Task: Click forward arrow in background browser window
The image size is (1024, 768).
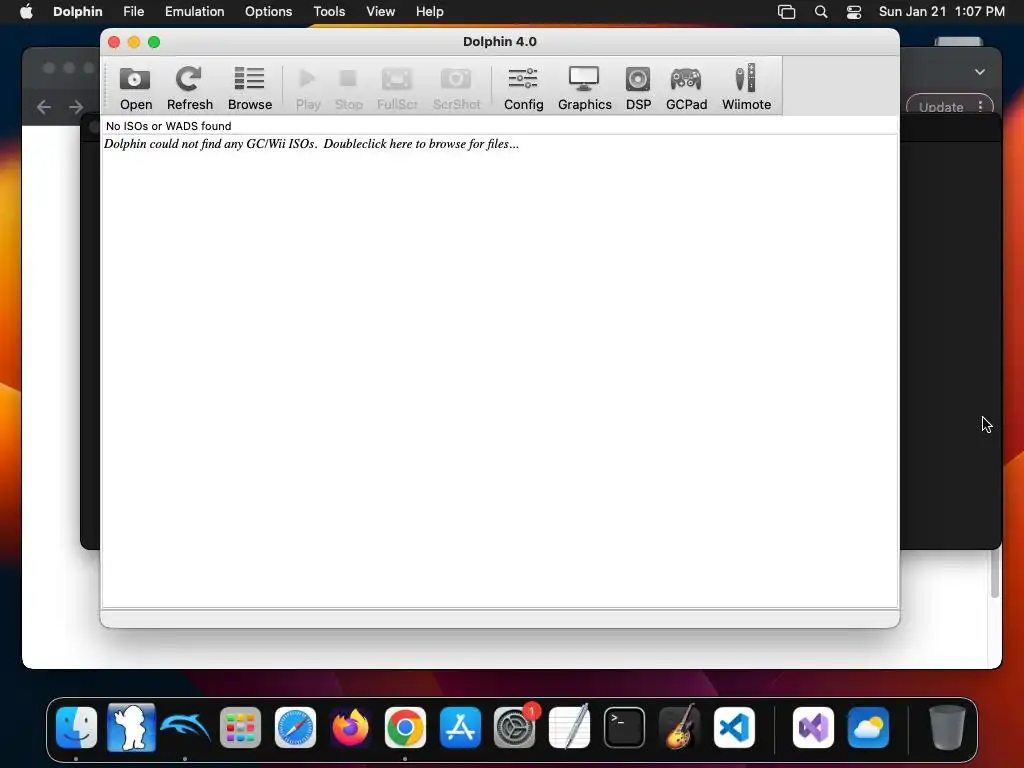Action: (76, 107)
